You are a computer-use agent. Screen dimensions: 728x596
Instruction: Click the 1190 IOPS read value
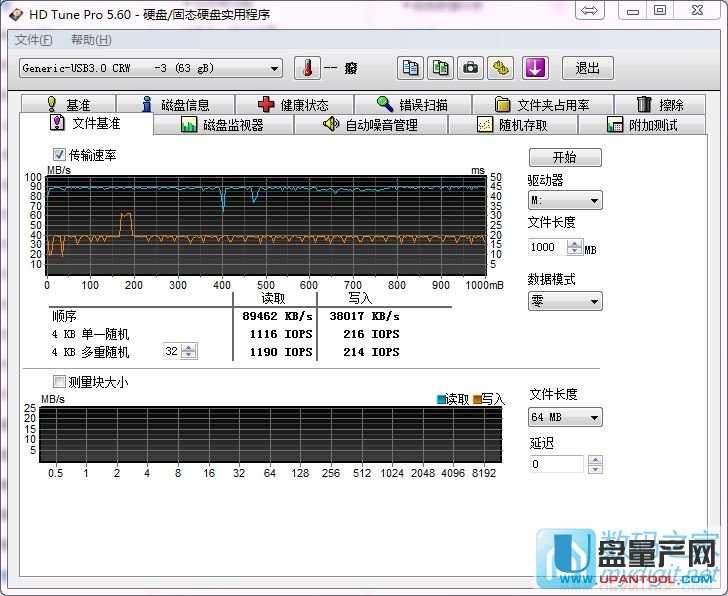click(x=281, y=352)
